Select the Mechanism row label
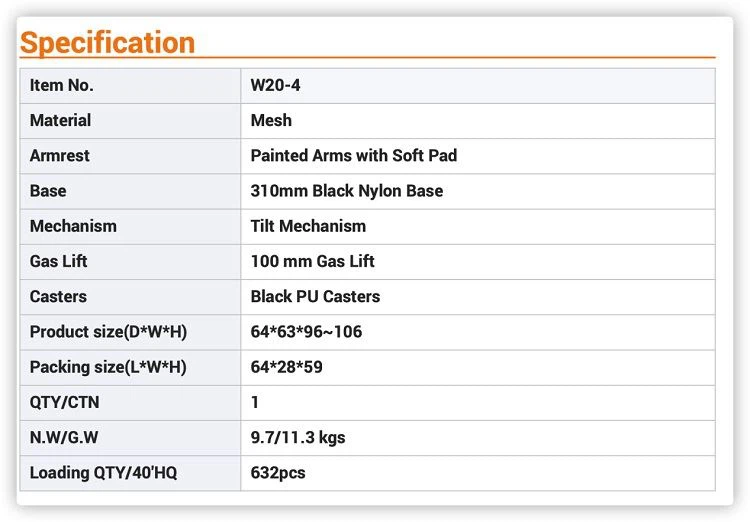The height and width of the screenshot is (522, 750). (x=73, y=226)
